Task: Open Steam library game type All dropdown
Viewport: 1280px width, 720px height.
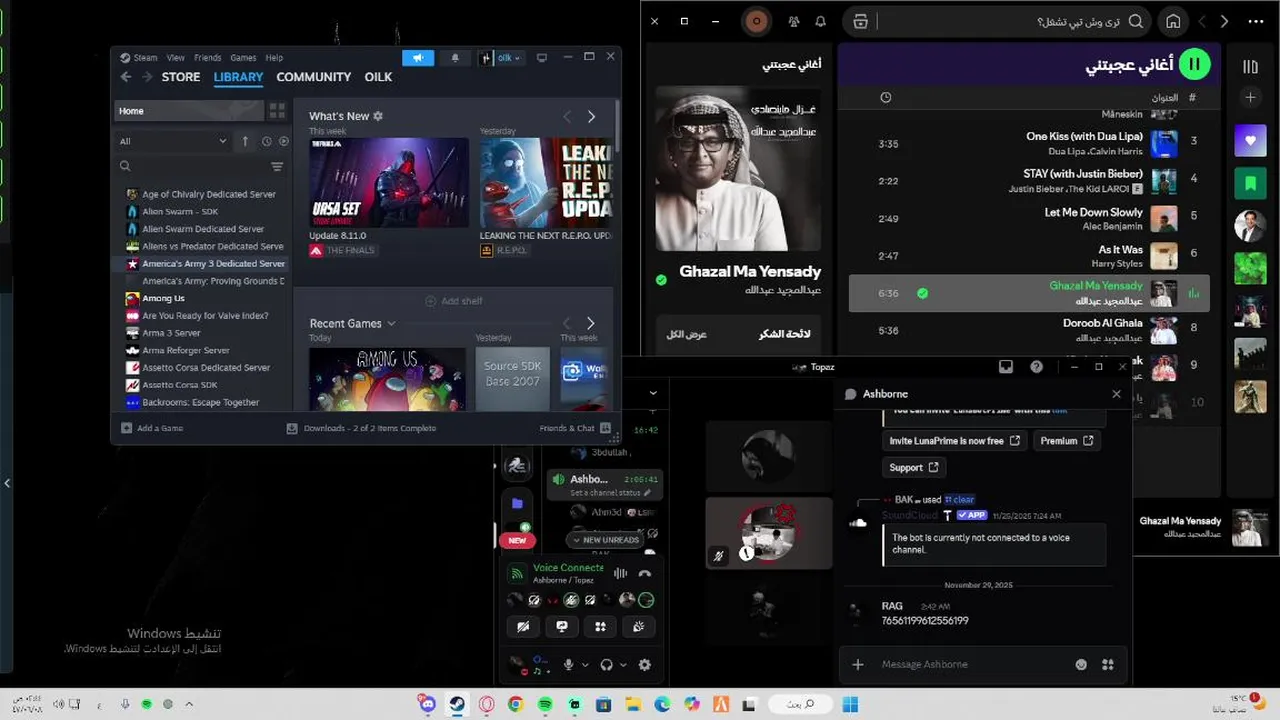Action: click(x=173, y=141)
